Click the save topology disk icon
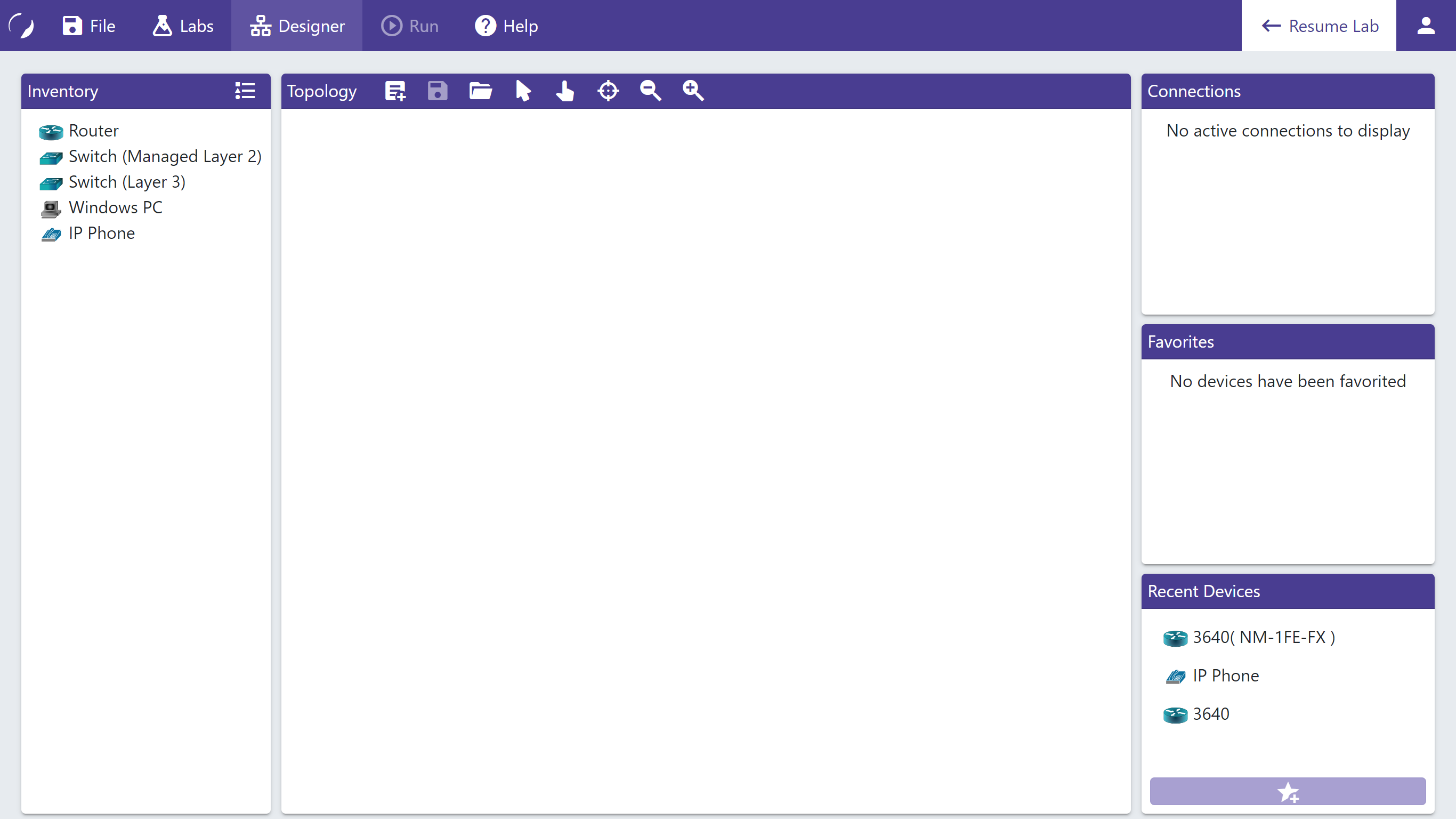Screen dimensions: 1456x819 (x=438, y=91)
